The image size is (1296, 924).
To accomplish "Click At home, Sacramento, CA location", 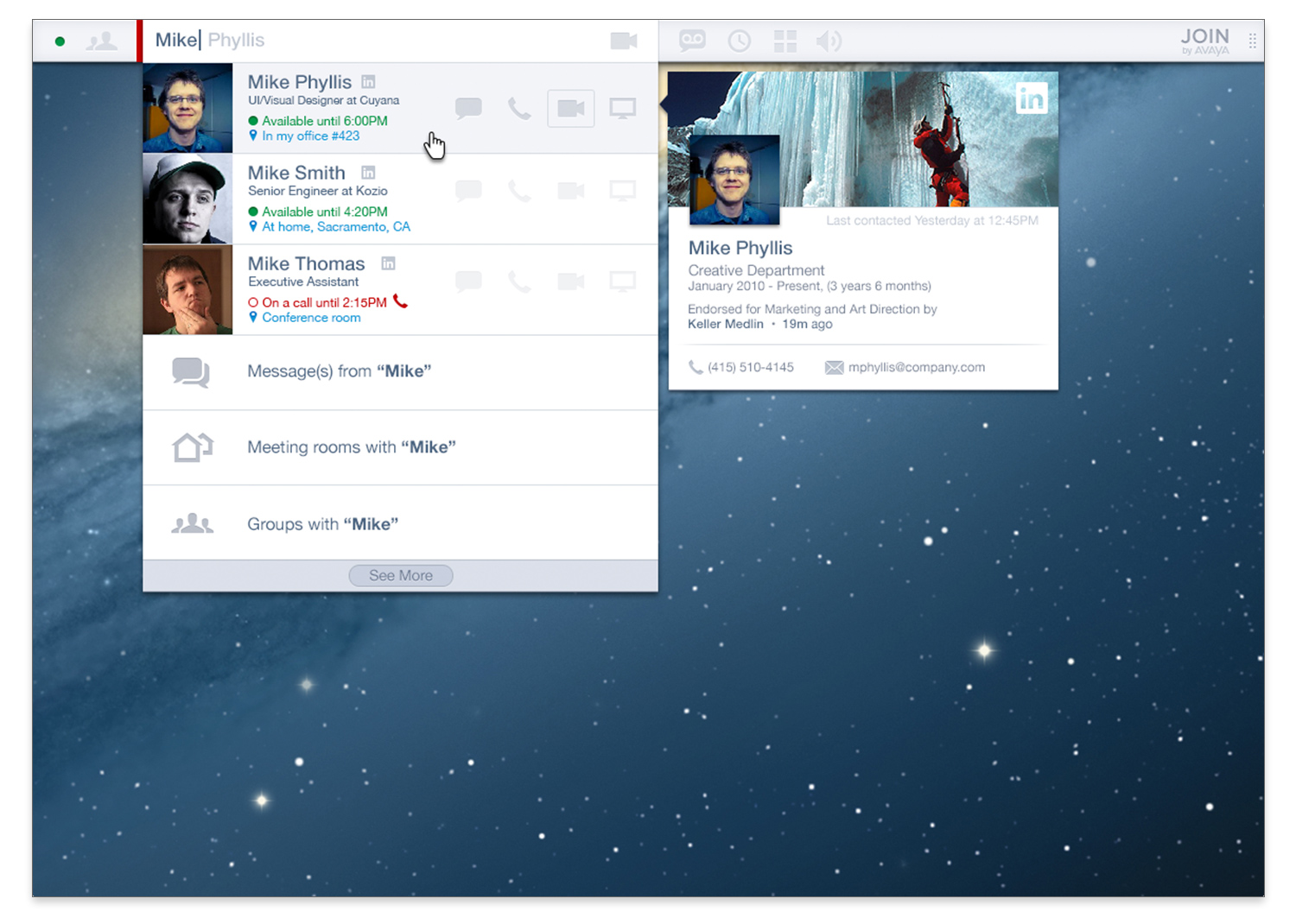I will [x=329, y=227].
